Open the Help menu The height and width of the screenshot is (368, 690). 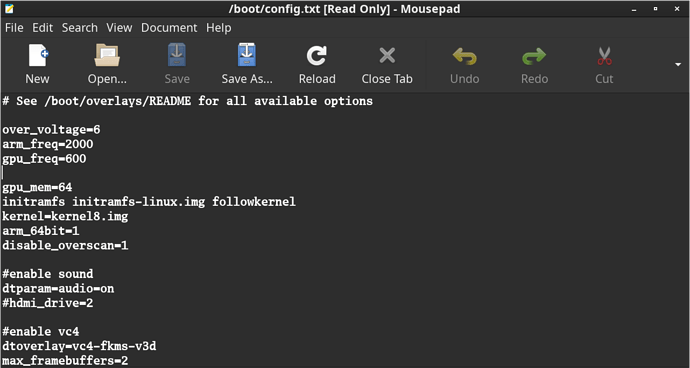[x=219, y=28]
